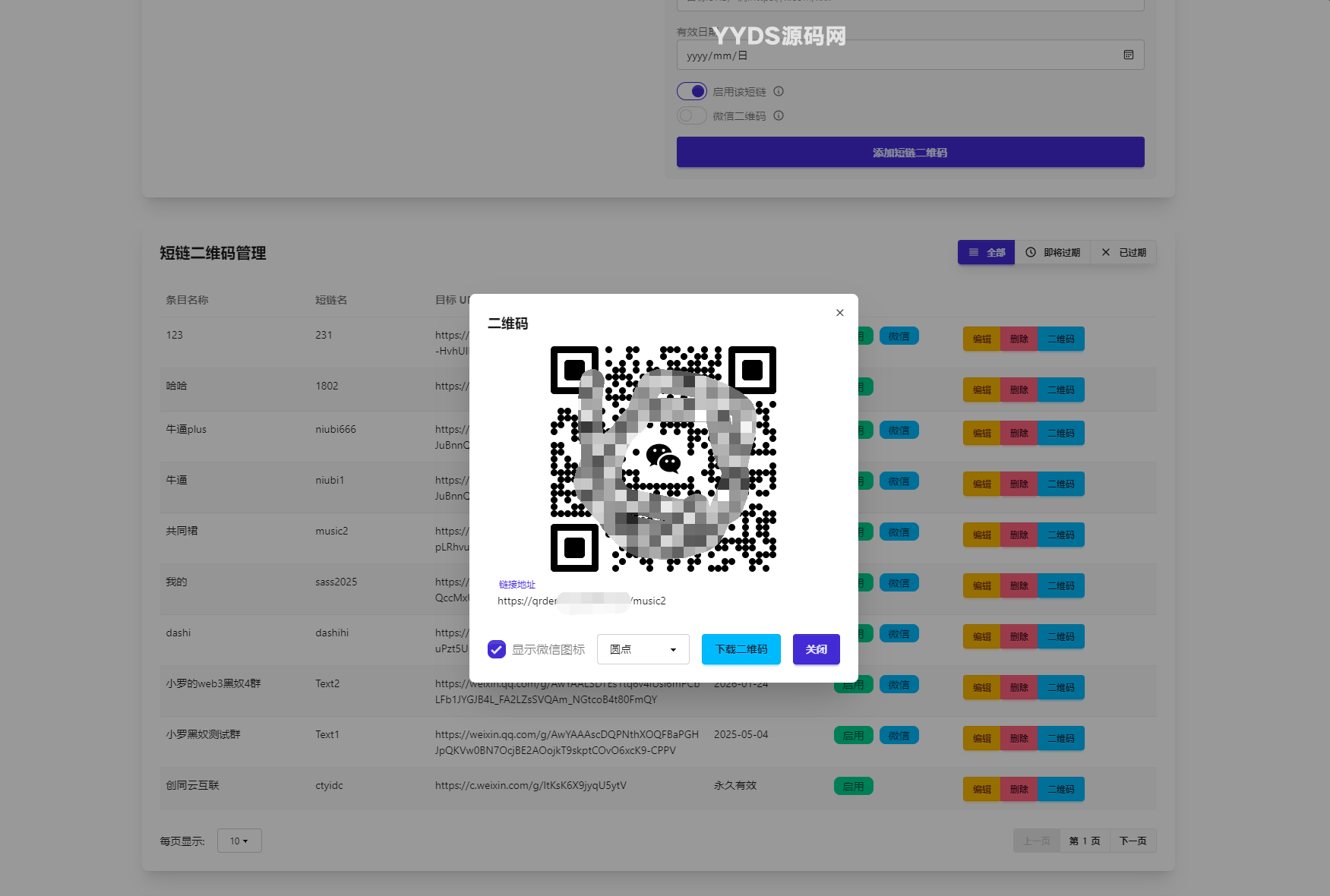
Task: Uncheck the 显示微信图标 checkbox
Action: pos(497,649)
